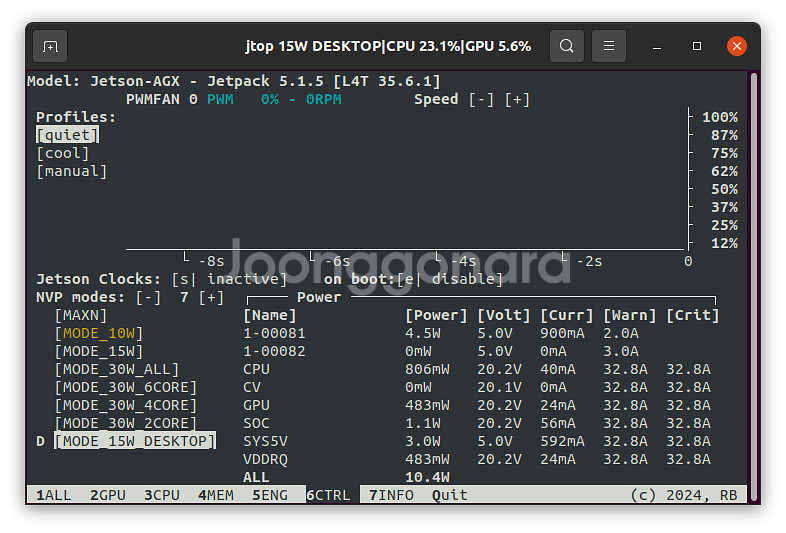Click the 50% fan graph axis label
Screen dimensions: 786x533
point(724,189)
